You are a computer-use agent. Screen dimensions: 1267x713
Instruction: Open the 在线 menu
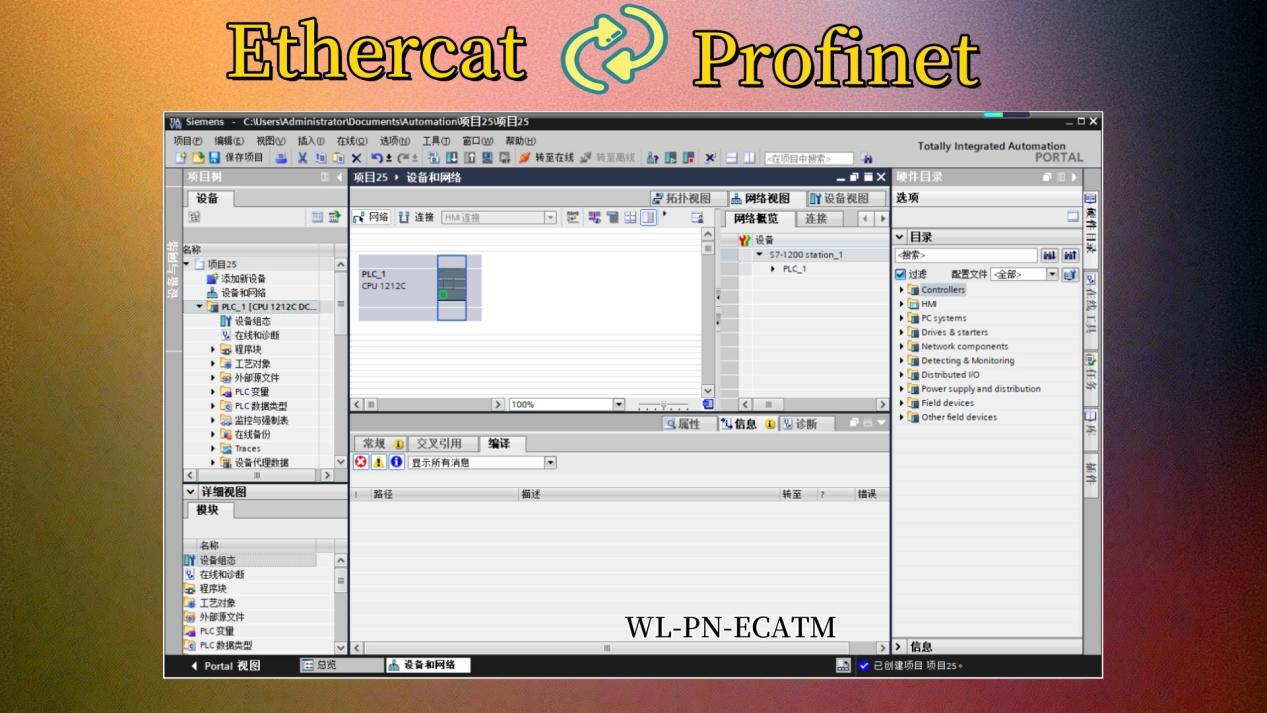coord(352,141)
